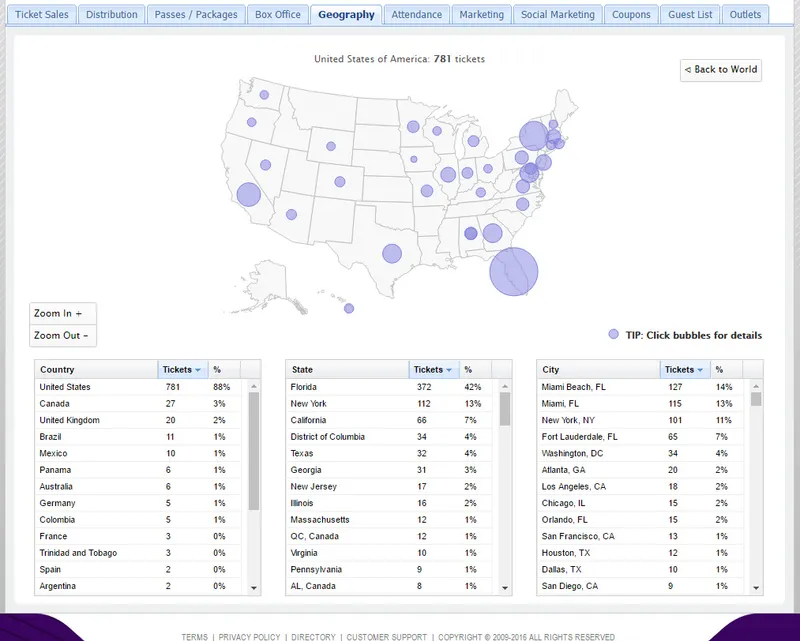Open the Customer Support footer link
800x641 pixels.
tap(386, 637)
